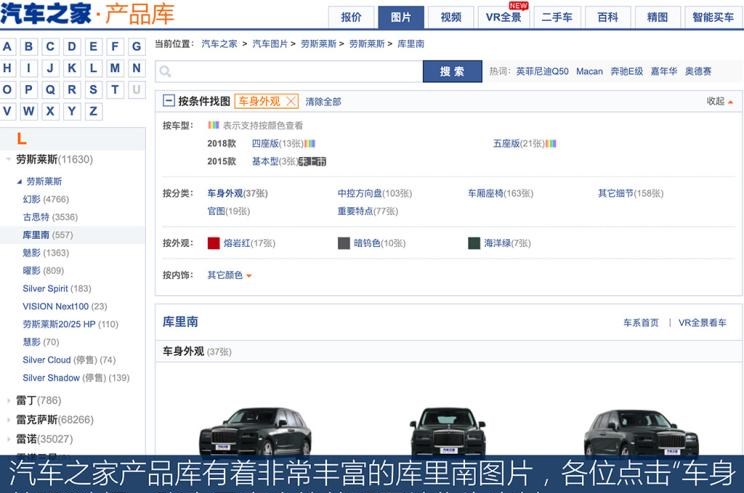Screen dimensions: 744x493
Task: Pick the 熔岩红 red color swatch
Action: [x=214, y=243]
